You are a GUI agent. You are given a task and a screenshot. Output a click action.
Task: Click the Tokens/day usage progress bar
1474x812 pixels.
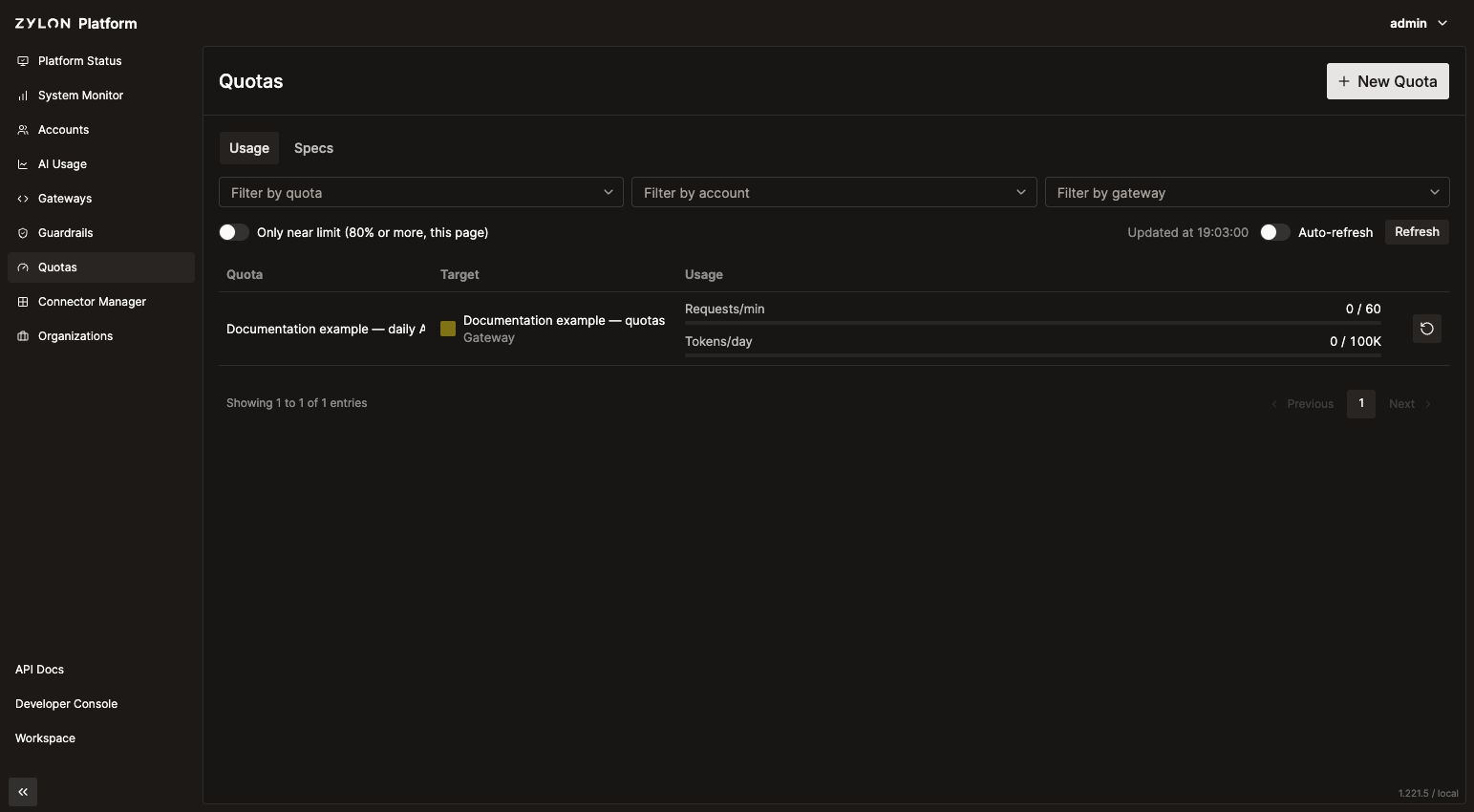(x=1033, y=355)
